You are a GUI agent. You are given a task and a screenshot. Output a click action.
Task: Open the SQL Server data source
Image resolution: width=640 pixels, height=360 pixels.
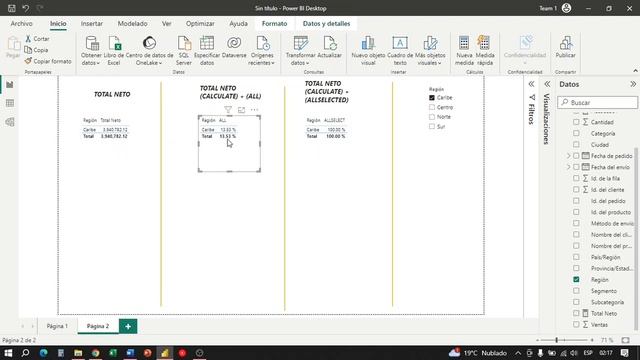click(184, 51)
